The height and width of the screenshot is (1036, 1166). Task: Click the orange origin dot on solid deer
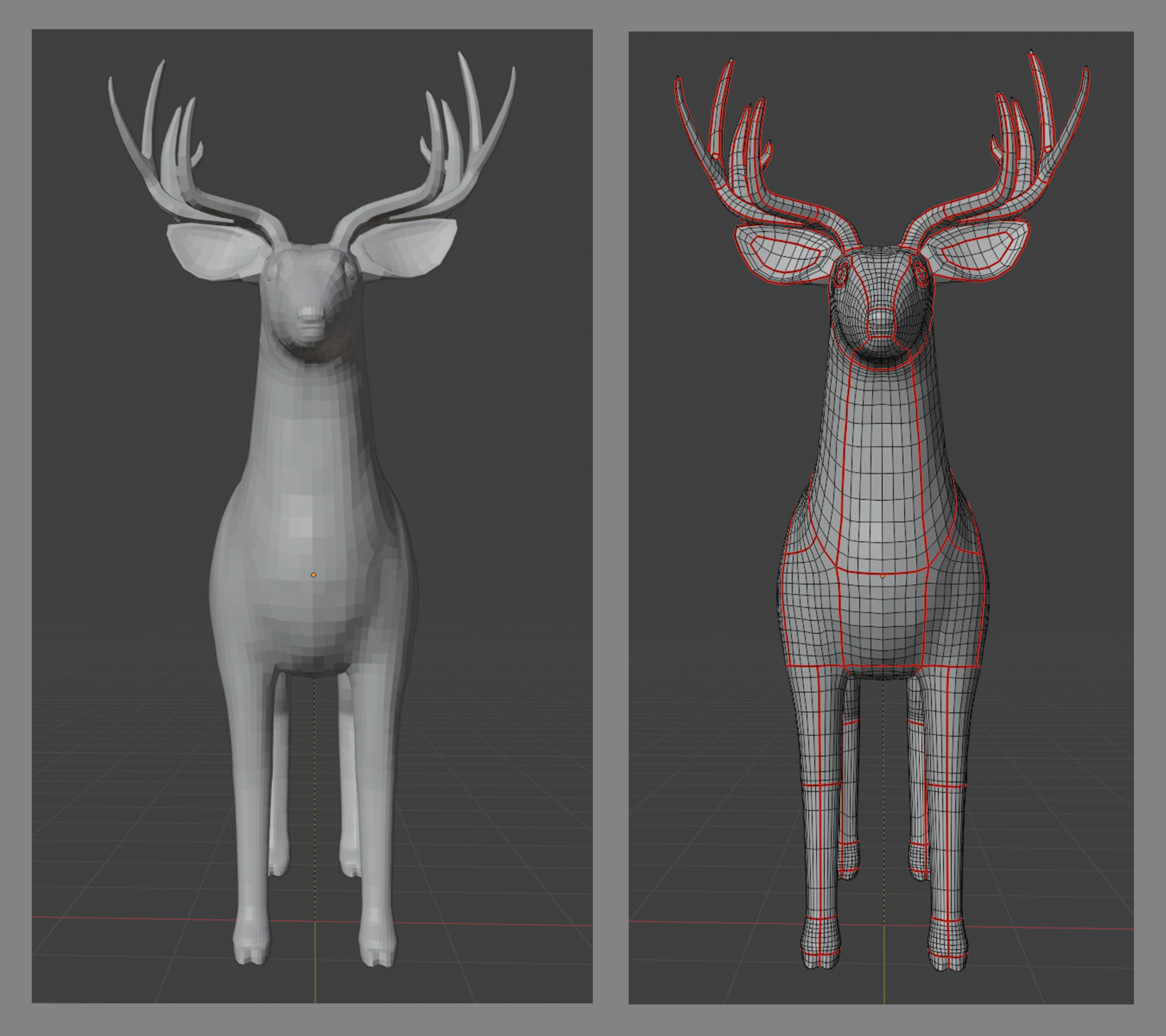[313, 575]
